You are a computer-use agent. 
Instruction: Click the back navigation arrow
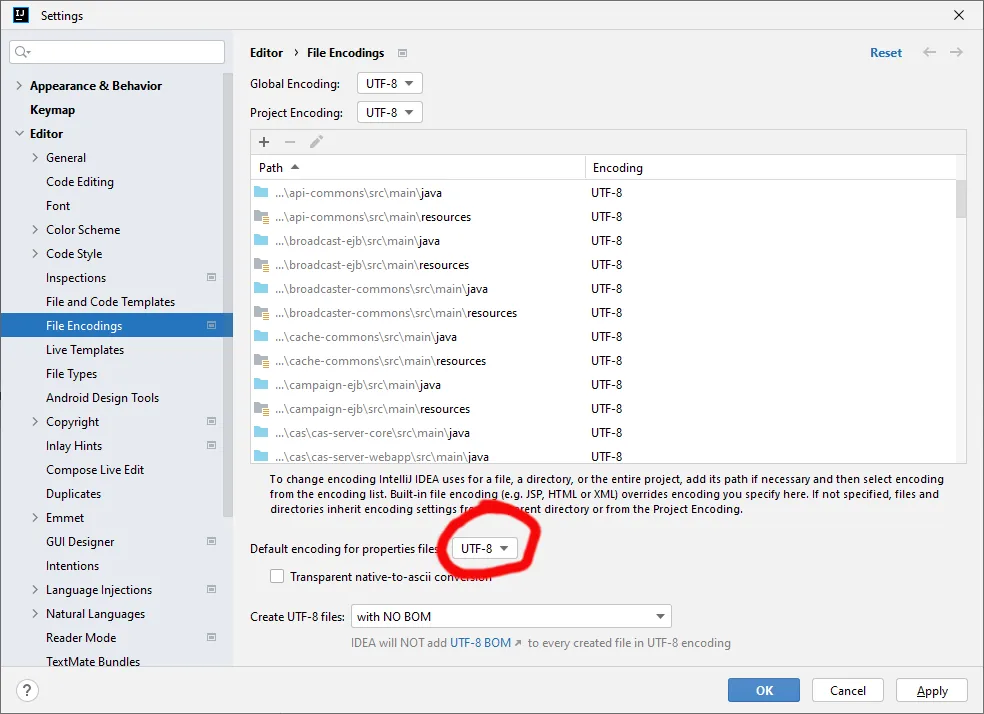pyautogui.click(x=929, y=52)
